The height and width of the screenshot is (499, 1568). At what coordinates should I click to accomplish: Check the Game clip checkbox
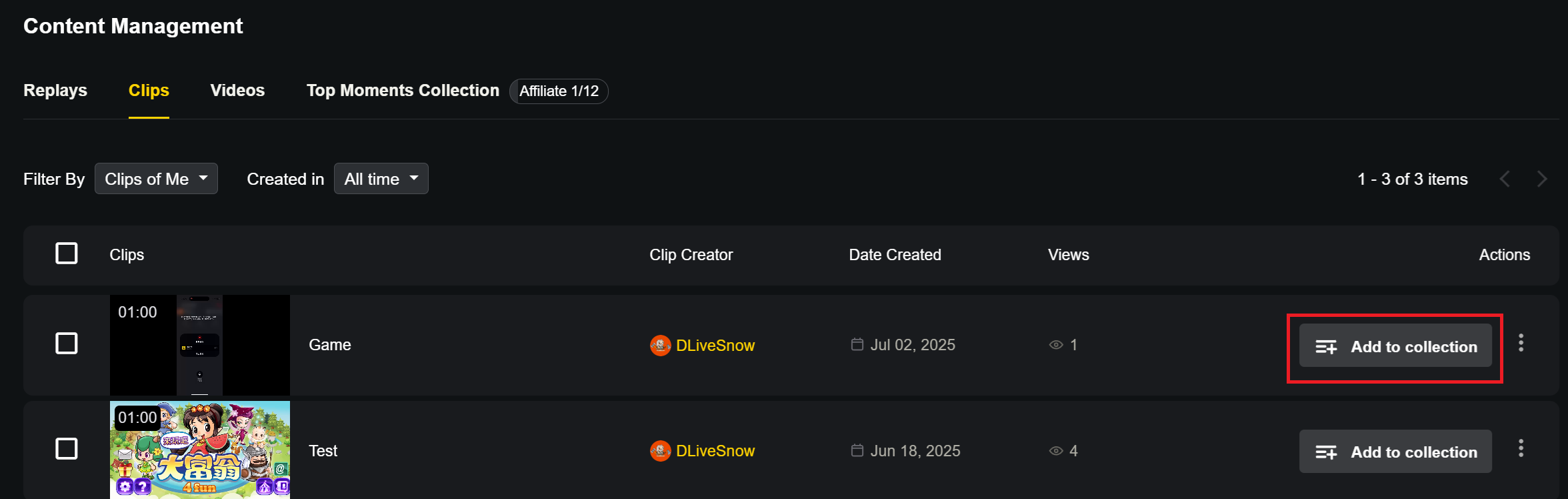pyautogui.click(x=67, y=344)
